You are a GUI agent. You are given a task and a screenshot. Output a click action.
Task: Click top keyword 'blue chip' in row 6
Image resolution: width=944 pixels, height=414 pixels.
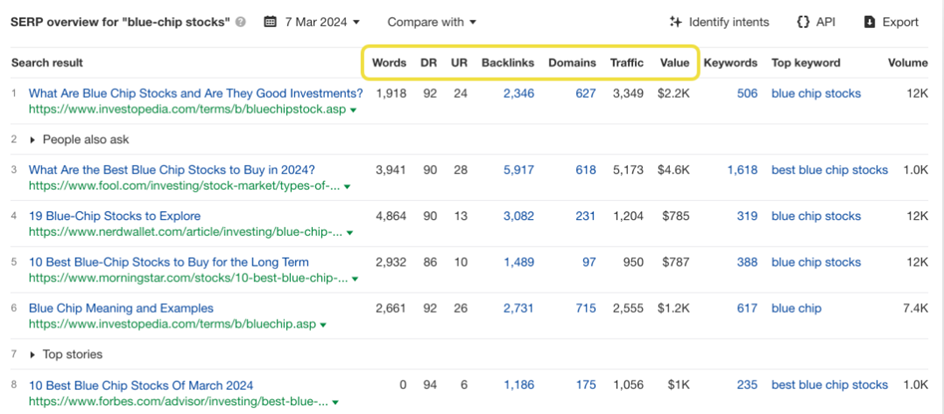coord(796,308)
